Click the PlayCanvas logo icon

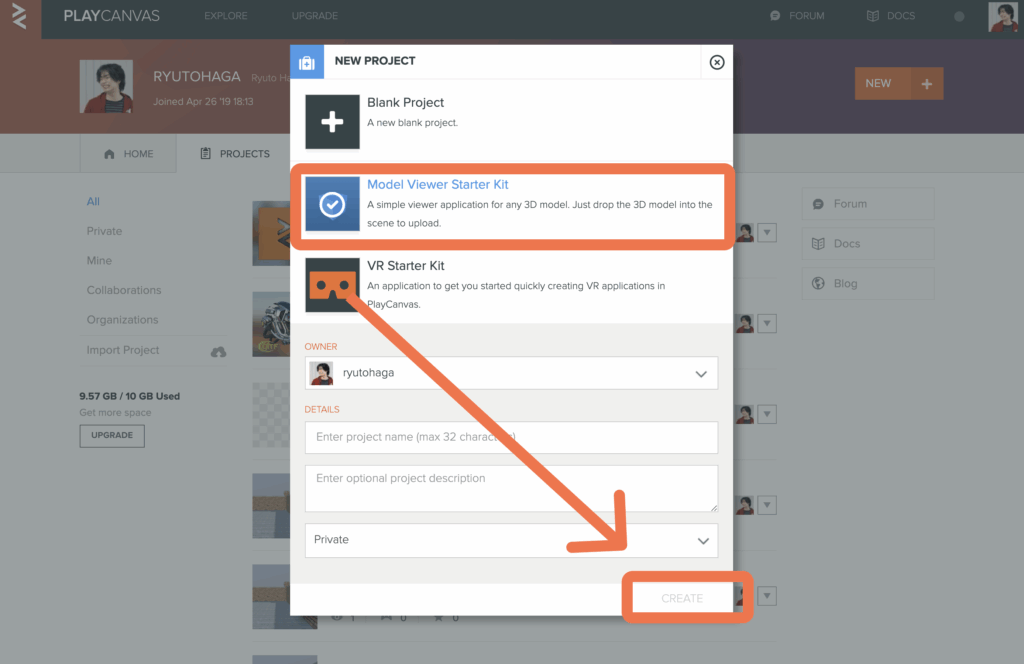click(x=20, y=17)
